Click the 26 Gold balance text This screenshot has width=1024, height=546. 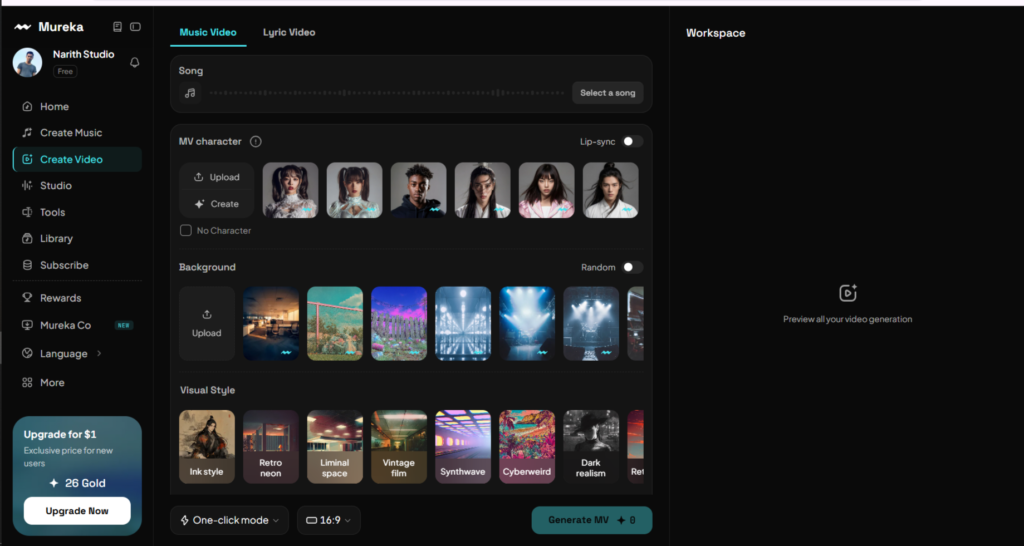pos(85,483)
